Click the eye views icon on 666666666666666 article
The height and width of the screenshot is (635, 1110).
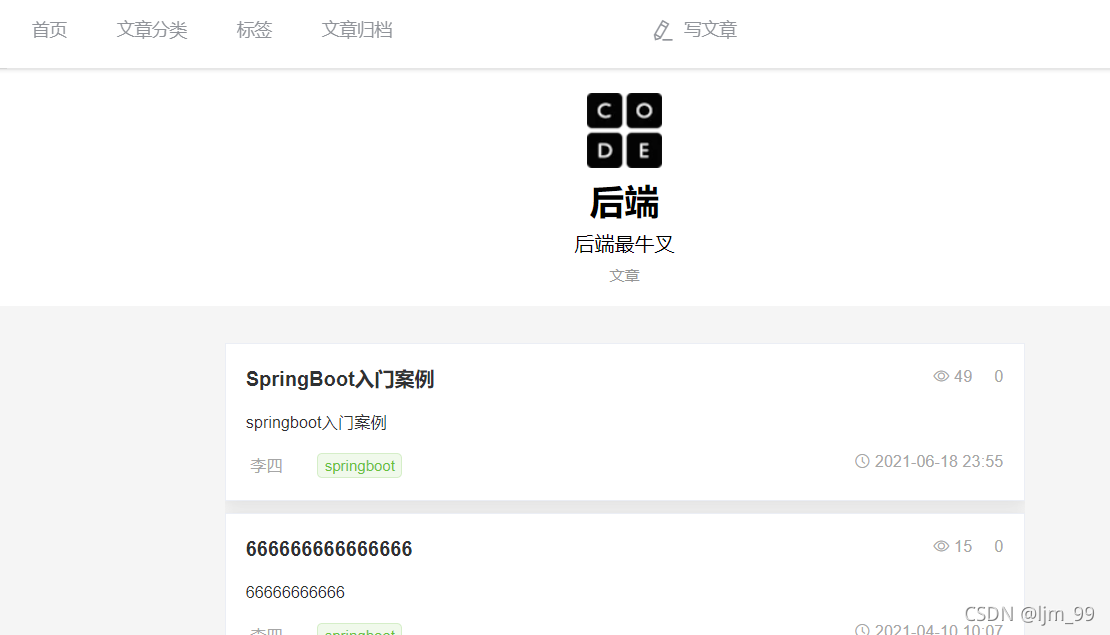tap(941, 547)
